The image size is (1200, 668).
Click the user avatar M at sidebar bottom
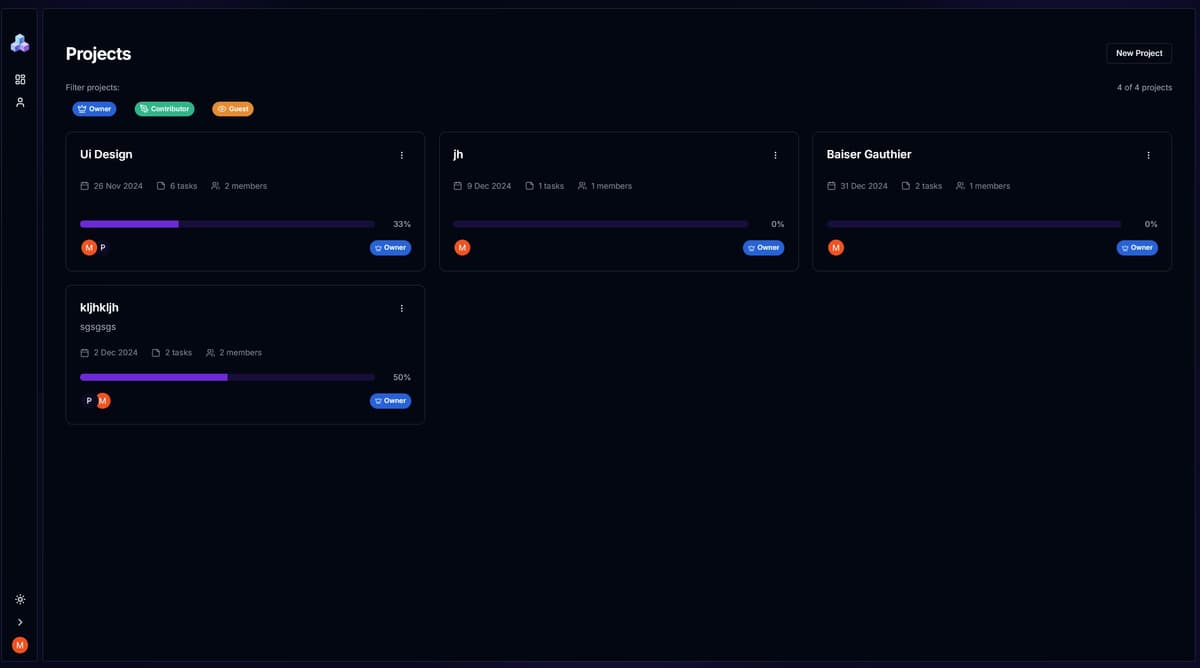click(20, 645)
